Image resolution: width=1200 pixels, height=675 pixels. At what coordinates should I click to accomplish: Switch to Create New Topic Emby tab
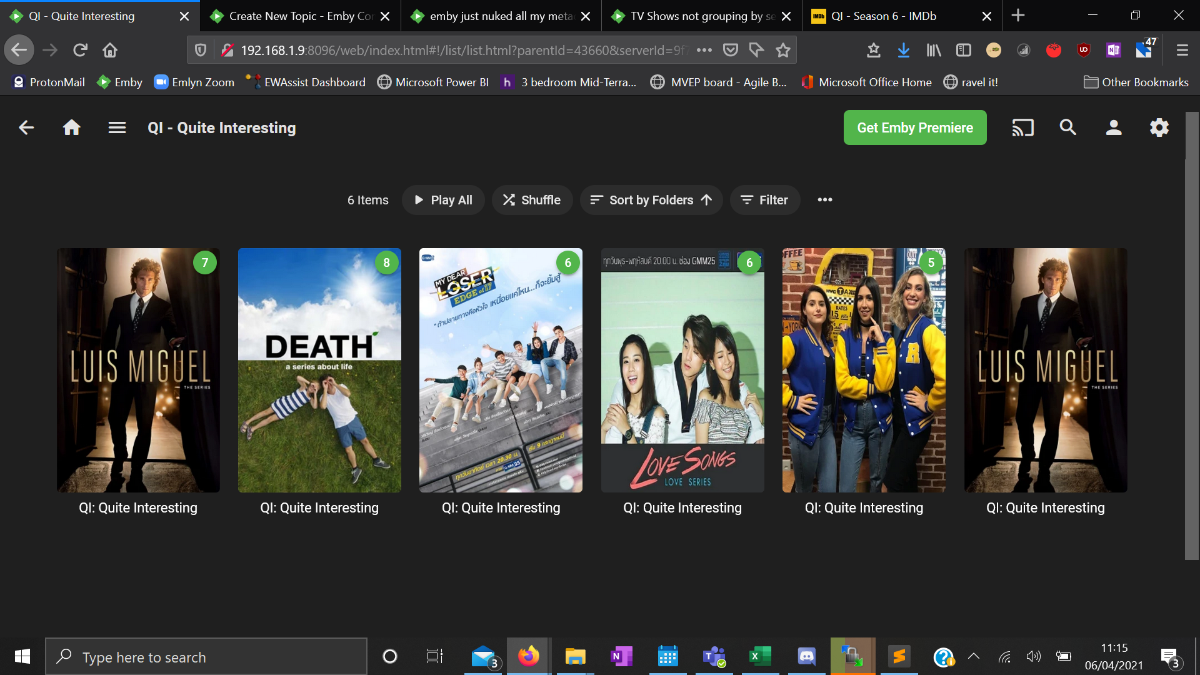tap(298, 16)
